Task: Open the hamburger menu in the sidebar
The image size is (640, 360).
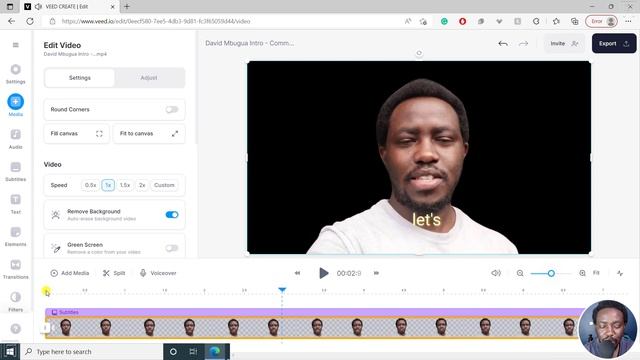Action: pyautogui.click(x=16, y=45)
